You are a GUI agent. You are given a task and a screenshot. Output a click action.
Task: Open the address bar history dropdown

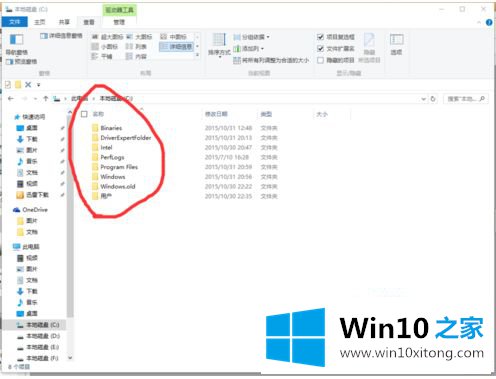point(423,99)
